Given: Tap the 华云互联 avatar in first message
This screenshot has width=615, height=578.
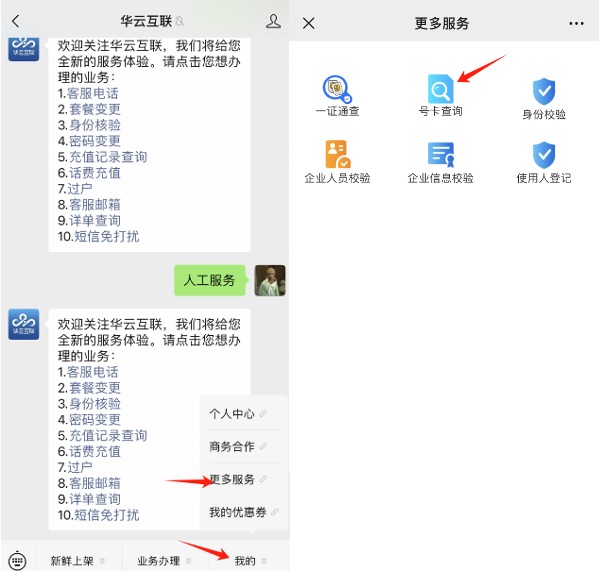Looking at the screenshot, I should point(24,49).
